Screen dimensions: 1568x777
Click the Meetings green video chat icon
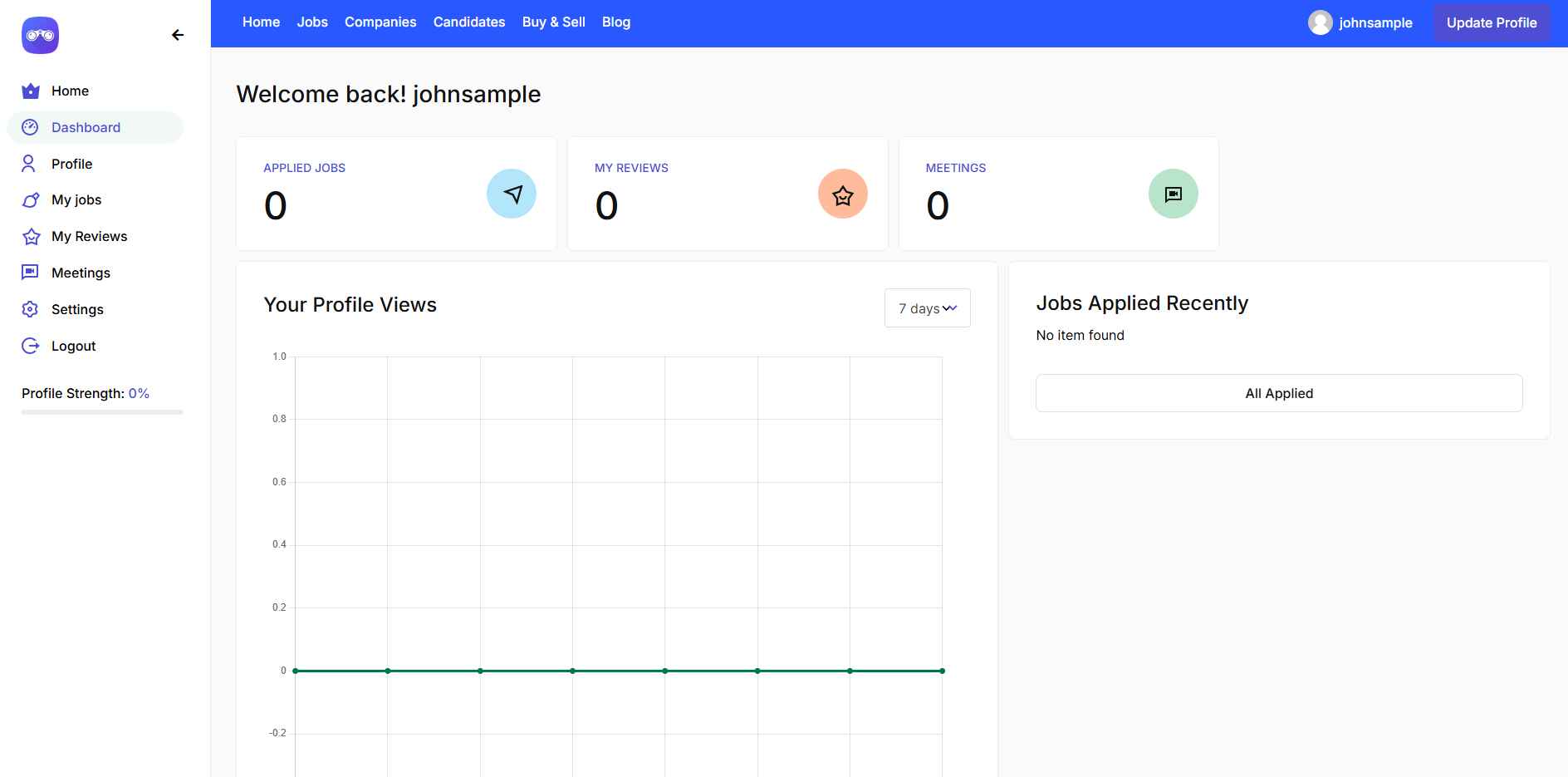[x=1174, y=194]
